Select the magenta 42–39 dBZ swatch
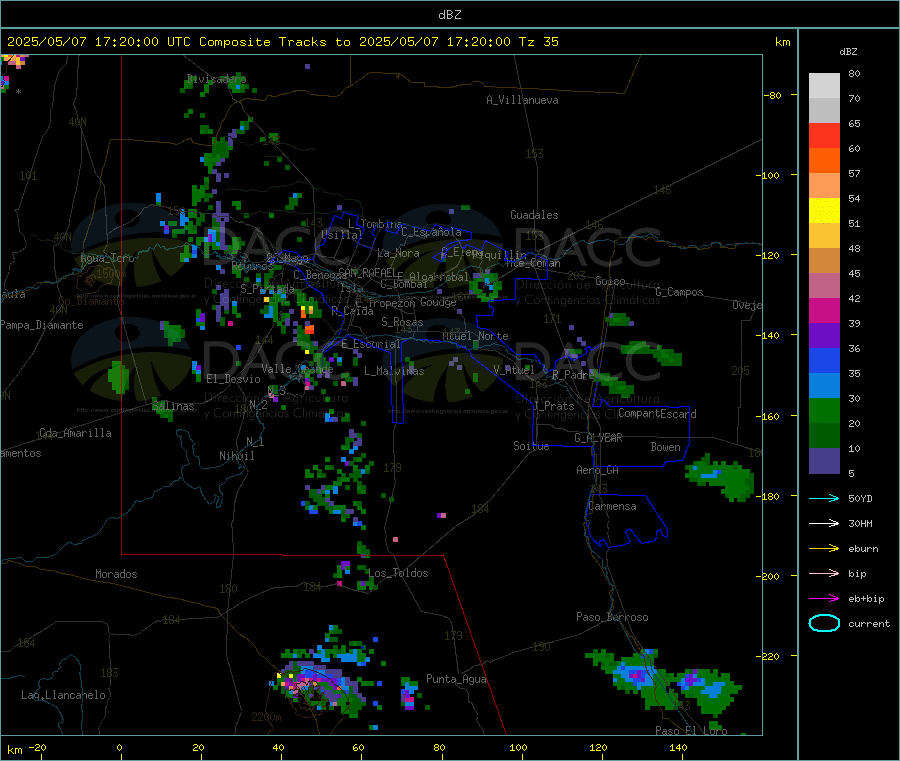Image resolution: width=900 pixels, height=761 pixels. tap(824, 310)
